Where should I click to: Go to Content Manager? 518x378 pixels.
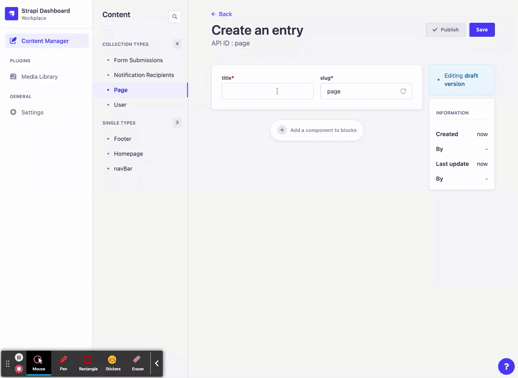47,41
